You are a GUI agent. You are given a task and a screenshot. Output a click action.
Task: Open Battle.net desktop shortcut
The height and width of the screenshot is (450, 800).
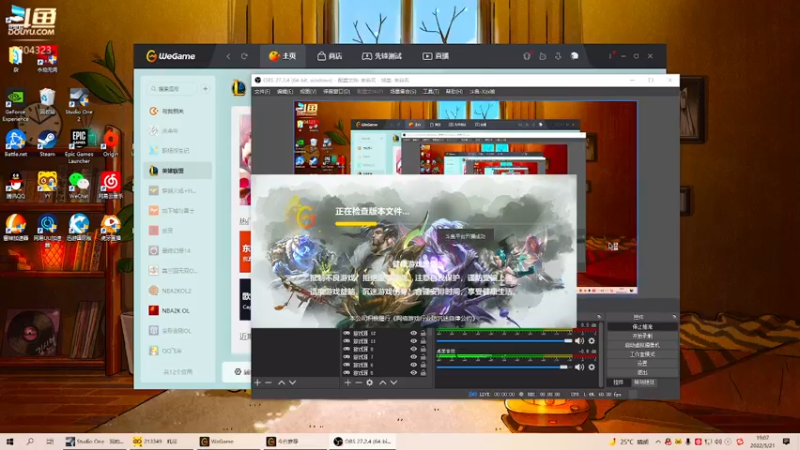click(15, 143)
